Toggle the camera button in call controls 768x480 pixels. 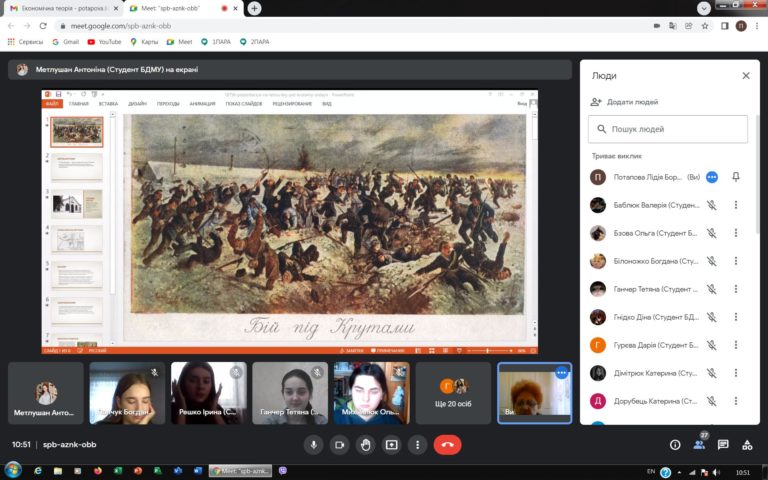339,445
